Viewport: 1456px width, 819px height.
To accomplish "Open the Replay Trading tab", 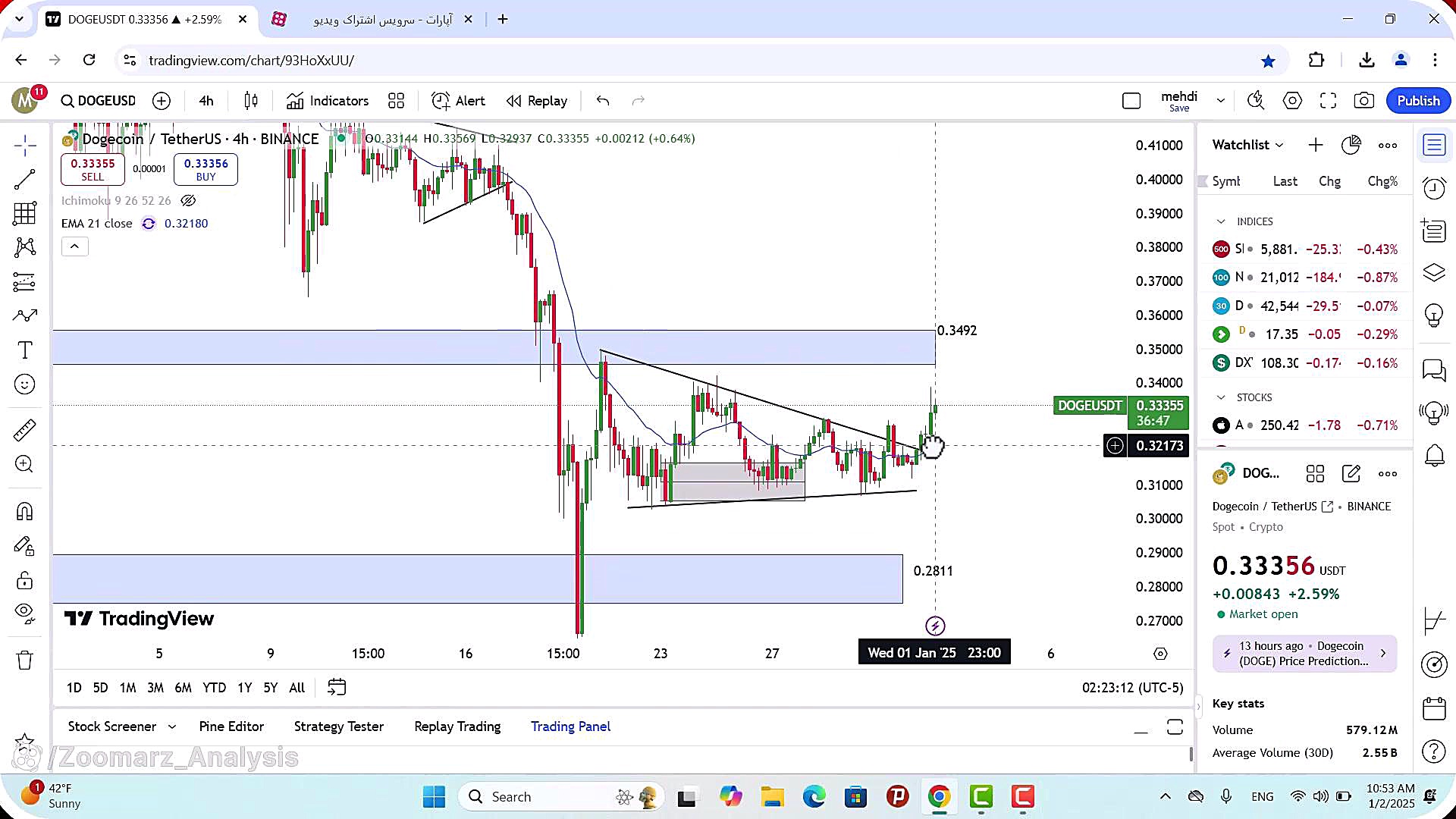I will 457,726.
